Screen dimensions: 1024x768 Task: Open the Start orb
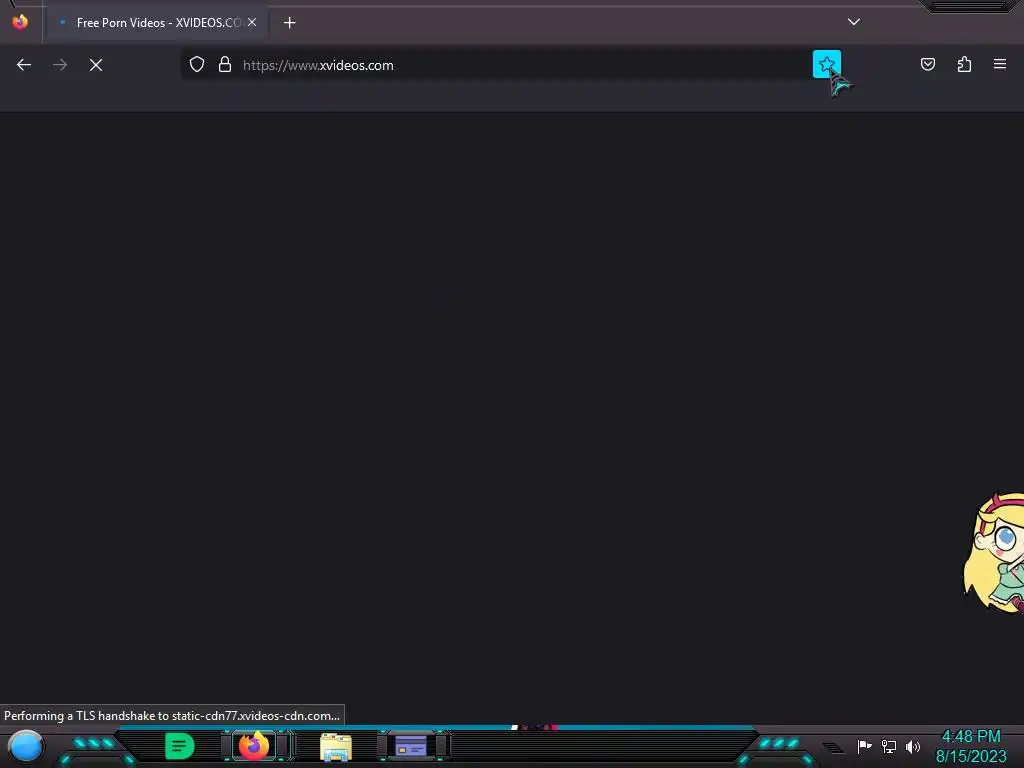[26, 746]
